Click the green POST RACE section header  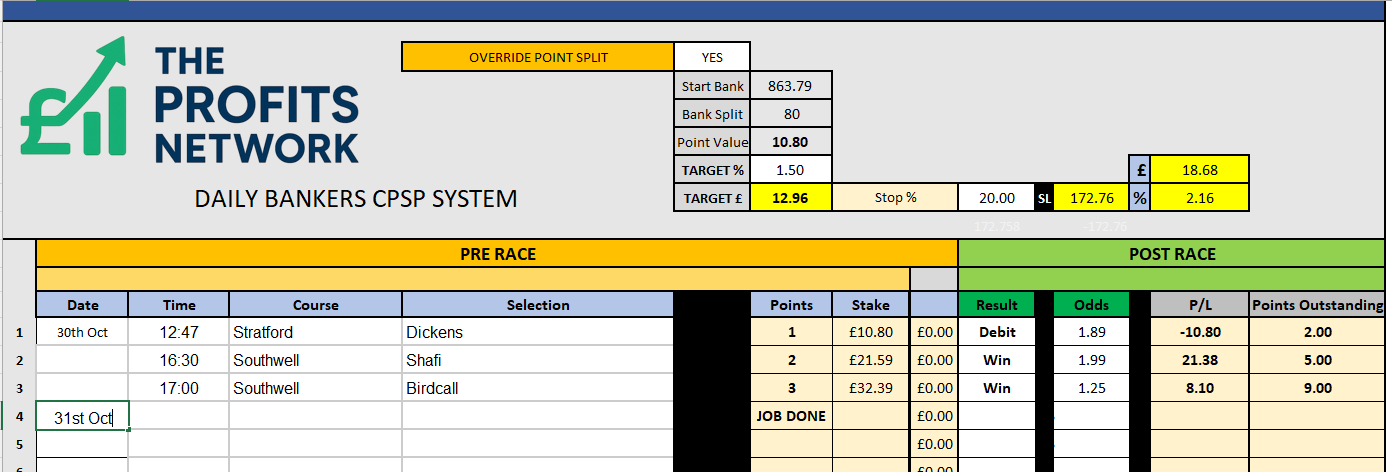[1172, 254]
